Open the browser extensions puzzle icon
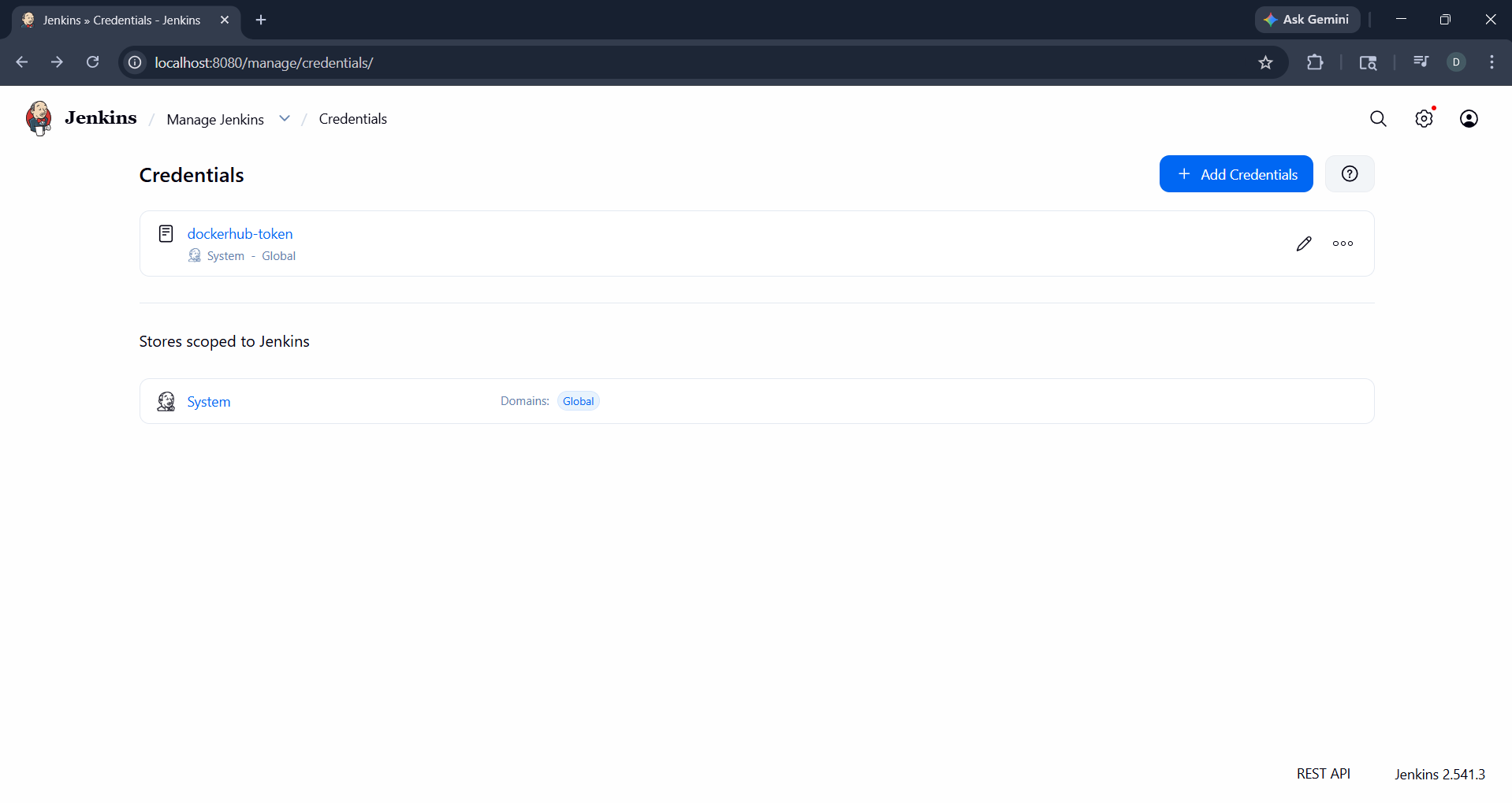Screen dimensions: 1512x803 click(1315, 62)
